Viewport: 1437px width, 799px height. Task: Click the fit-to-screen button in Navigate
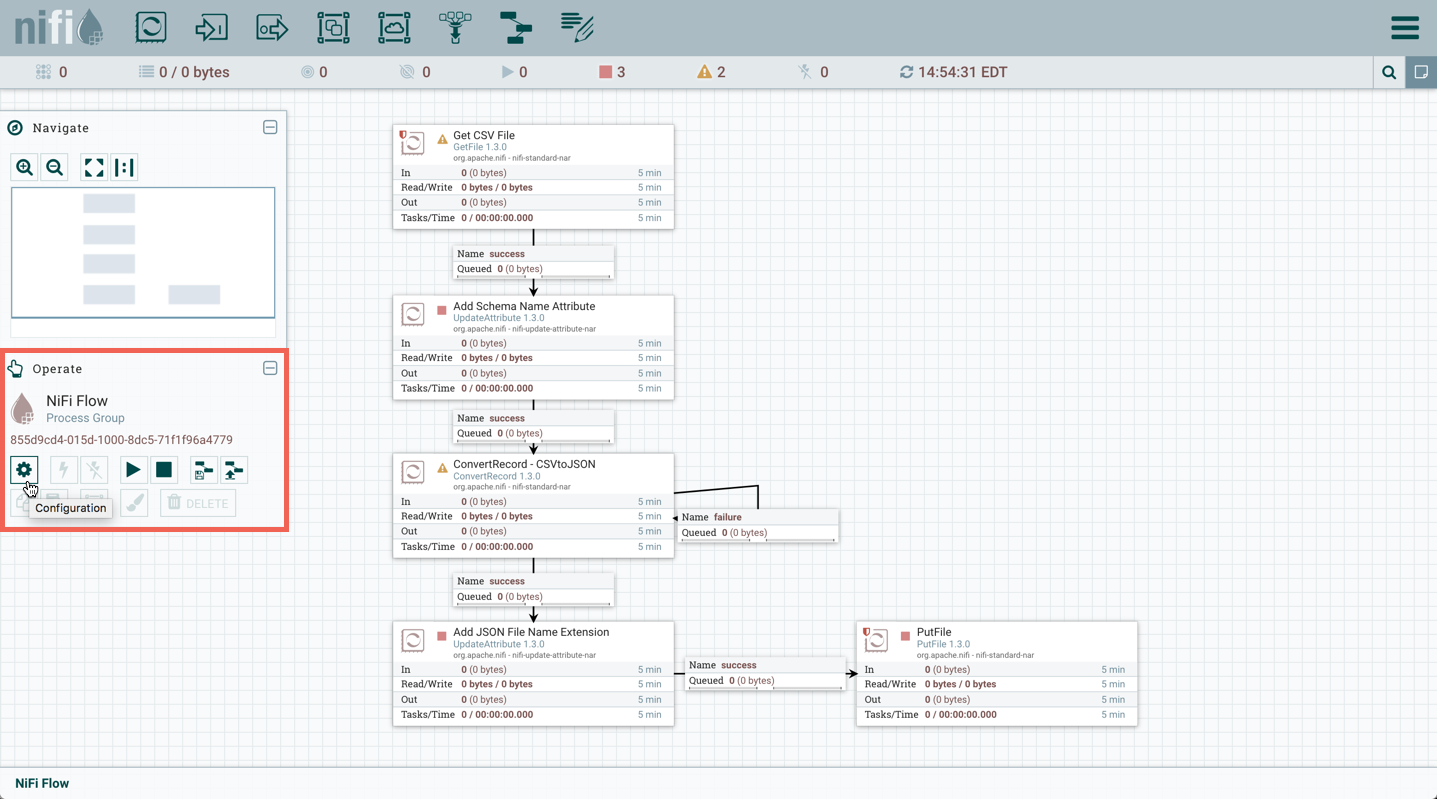(94, 167)
